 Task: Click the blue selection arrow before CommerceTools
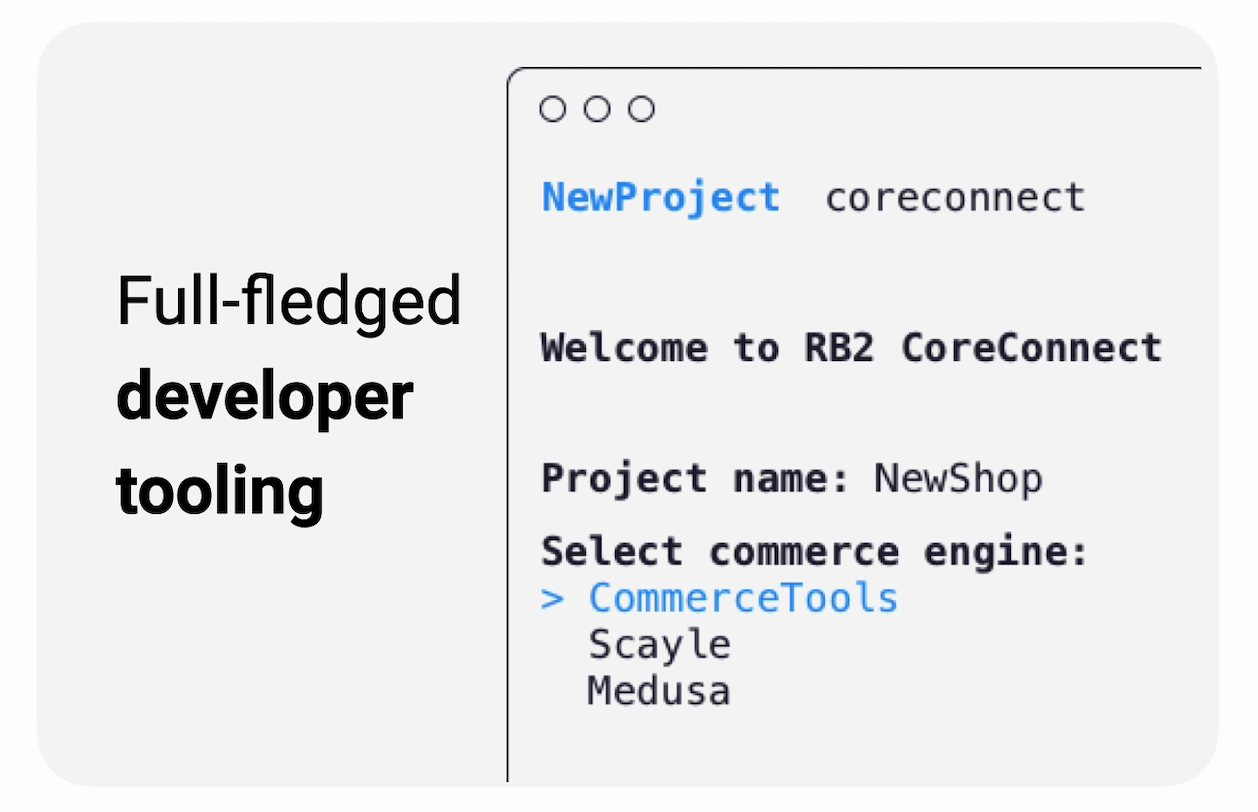(552, 599)
